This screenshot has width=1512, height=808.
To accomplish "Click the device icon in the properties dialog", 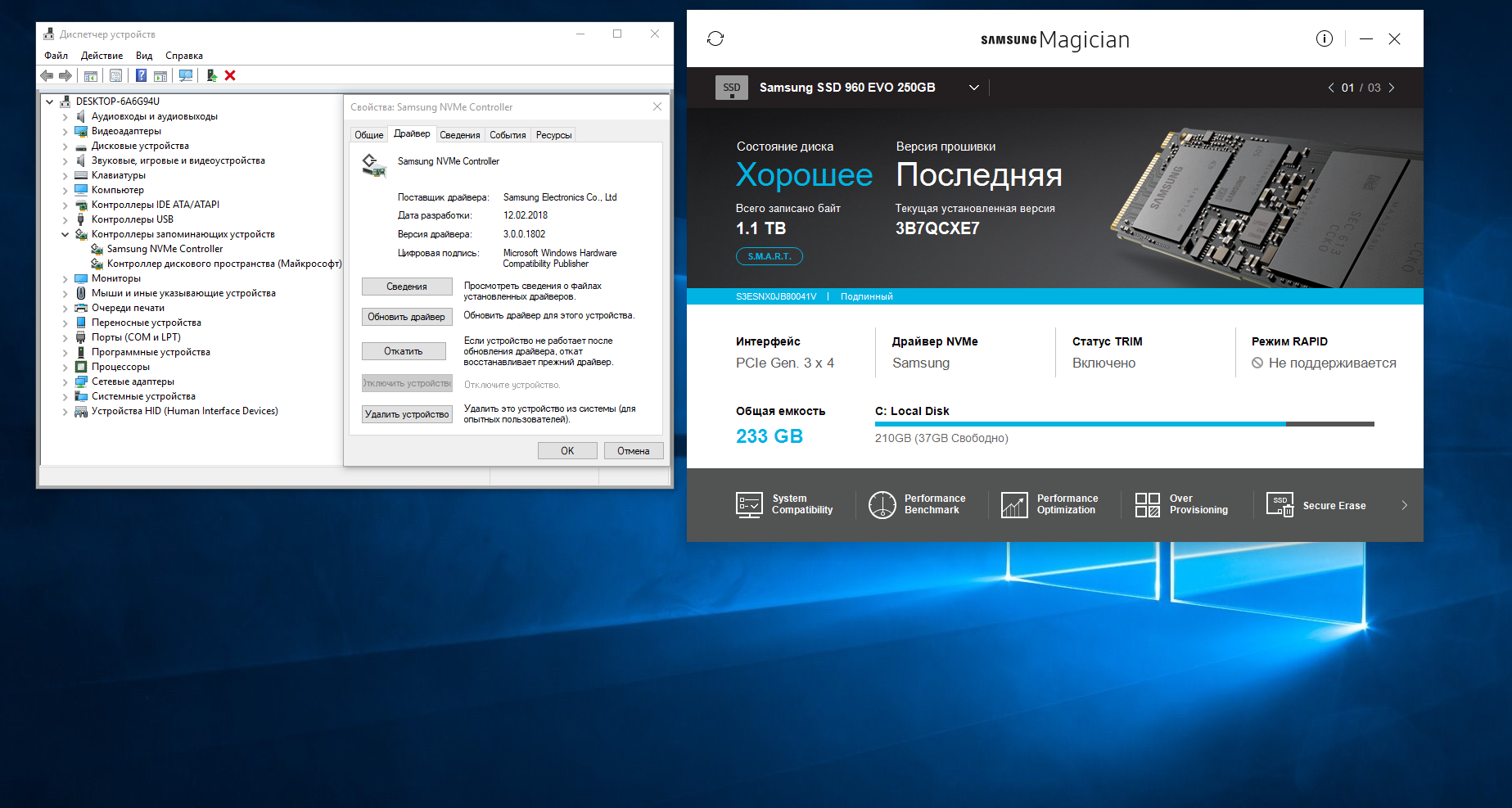I will [374, 165].
